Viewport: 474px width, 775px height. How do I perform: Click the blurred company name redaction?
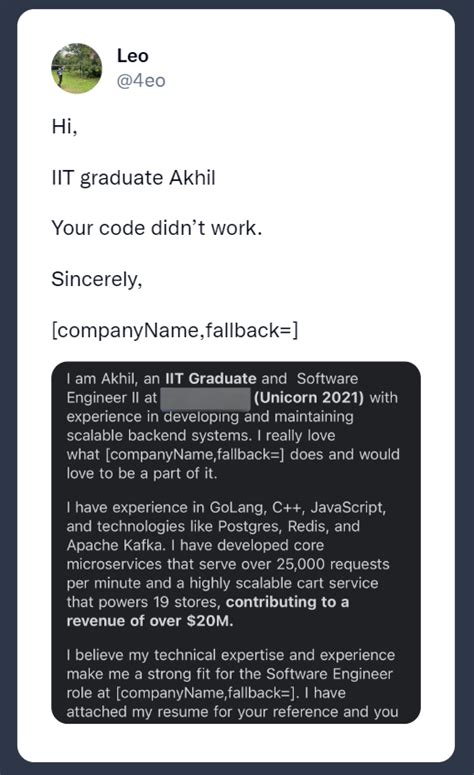click(205, 398)
